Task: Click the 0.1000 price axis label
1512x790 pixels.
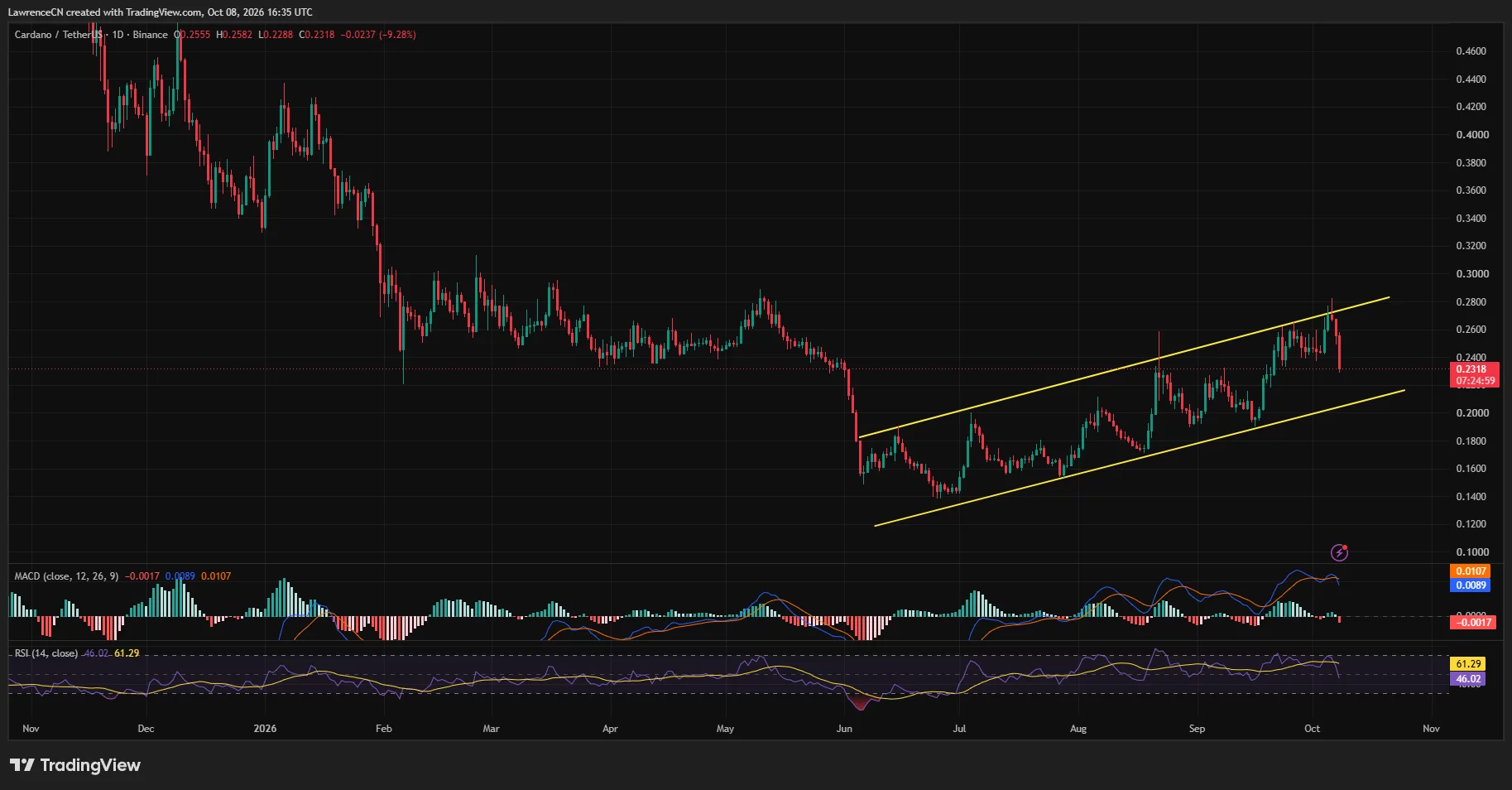Action: pos(1471,552)
